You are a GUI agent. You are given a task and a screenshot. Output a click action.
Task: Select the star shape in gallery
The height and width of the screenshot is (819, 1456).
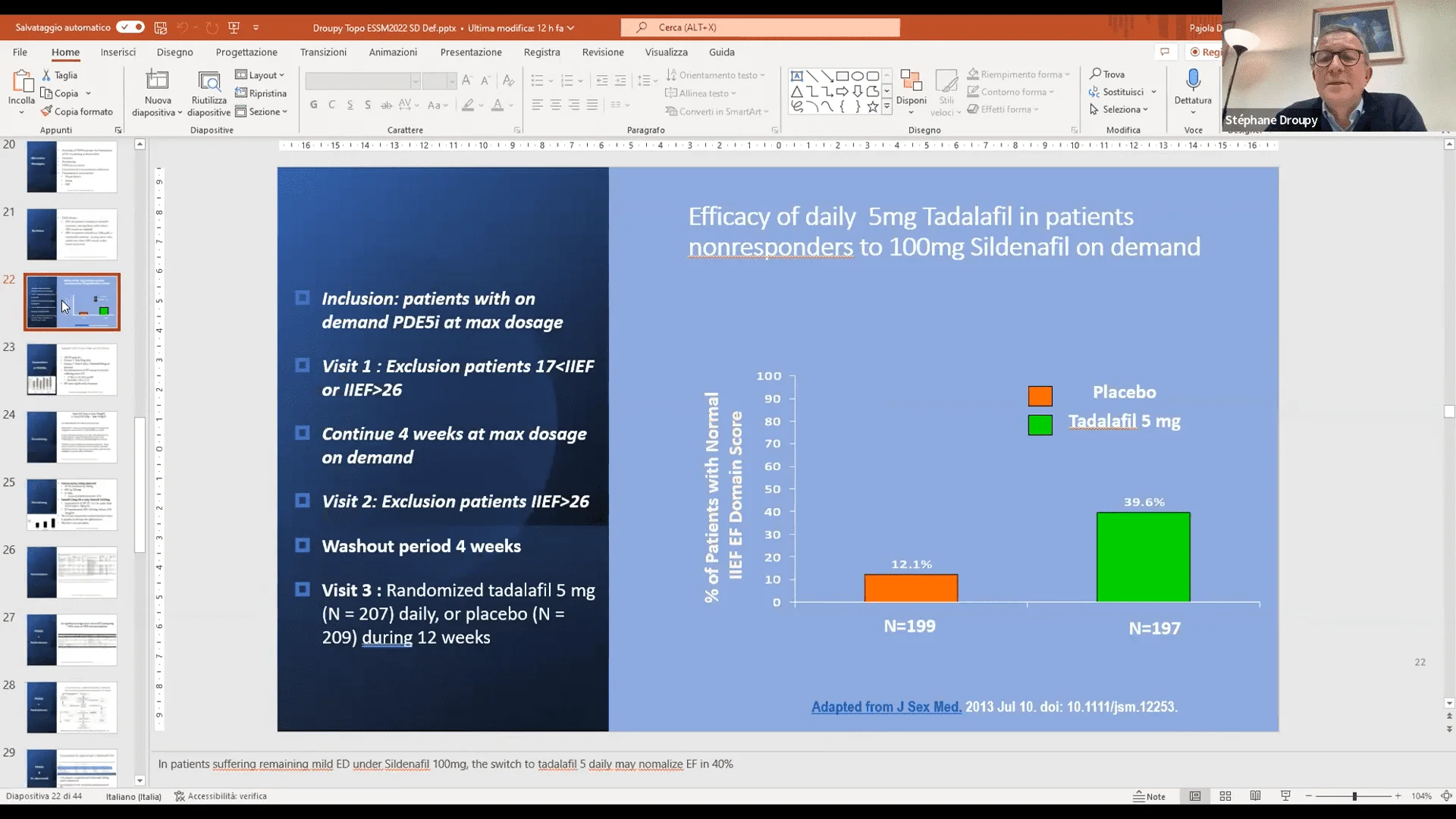[x=873, y=107]
